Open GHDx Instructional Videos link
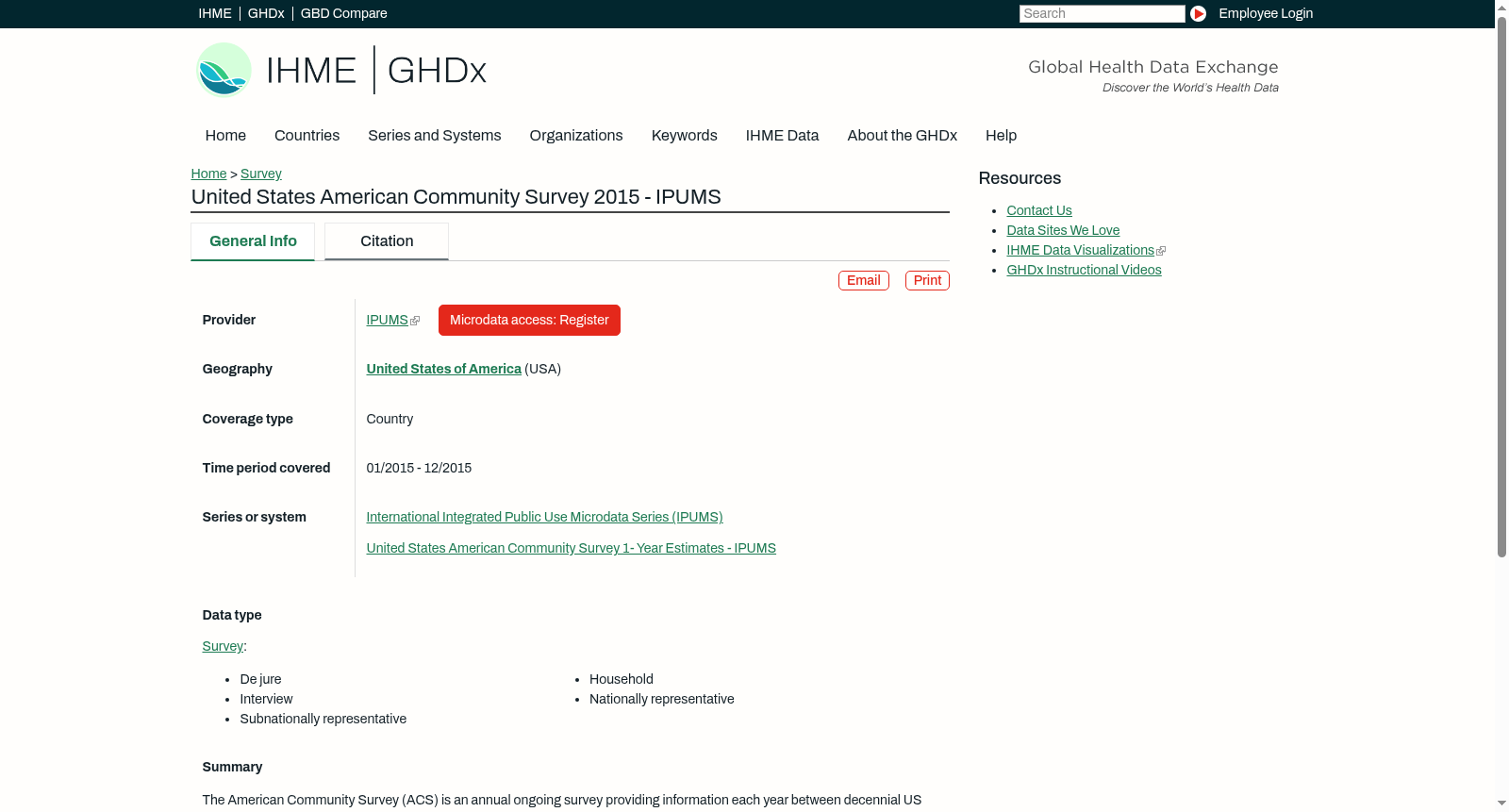This screenshot has width=1509, height=812. (1084, 271)
